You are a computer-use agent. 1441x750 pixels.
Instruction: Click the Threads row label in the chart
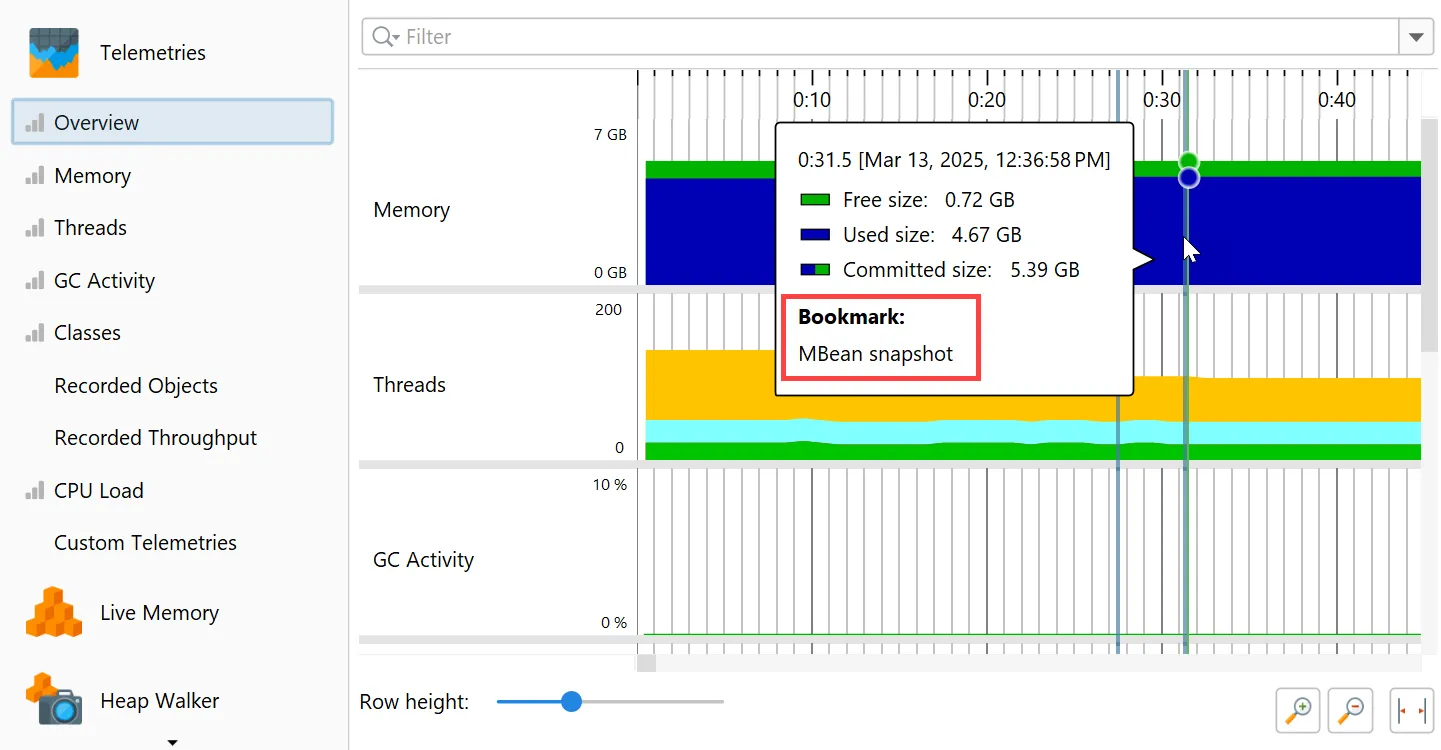[x=409, y=385]
